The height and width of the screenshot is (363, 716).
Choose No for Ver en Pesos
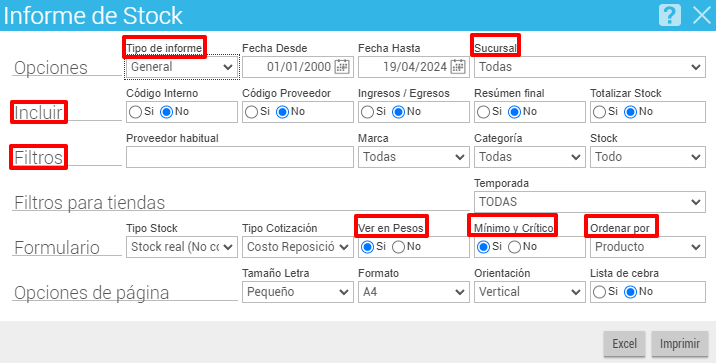pos(399,247)
